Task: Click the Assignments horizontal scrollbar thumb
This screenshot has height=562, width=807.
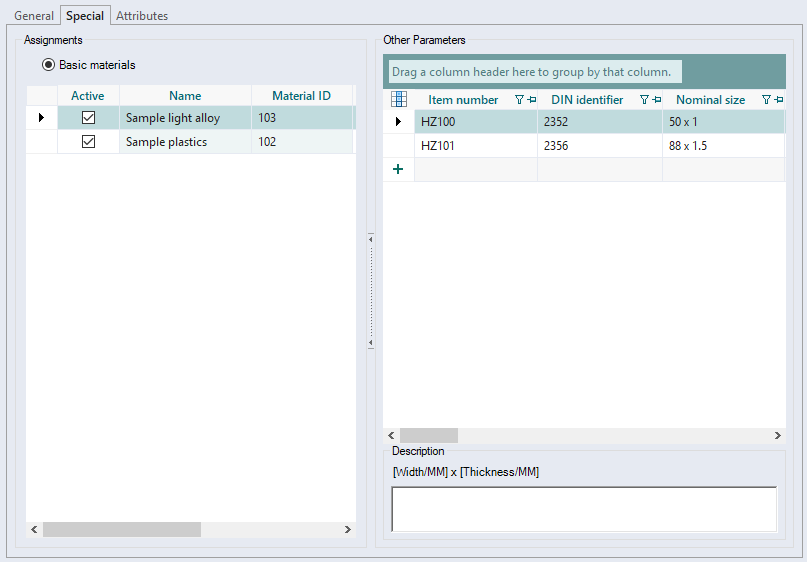Action: (121, 529)
